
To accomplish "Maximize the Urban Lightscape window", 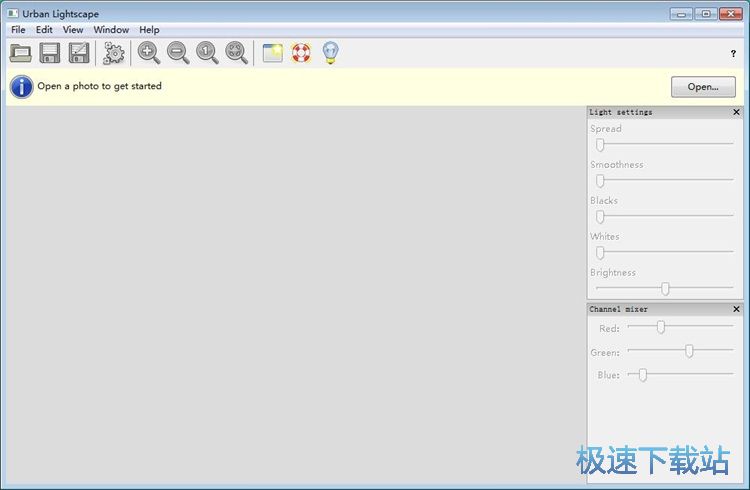I will 706,14.
